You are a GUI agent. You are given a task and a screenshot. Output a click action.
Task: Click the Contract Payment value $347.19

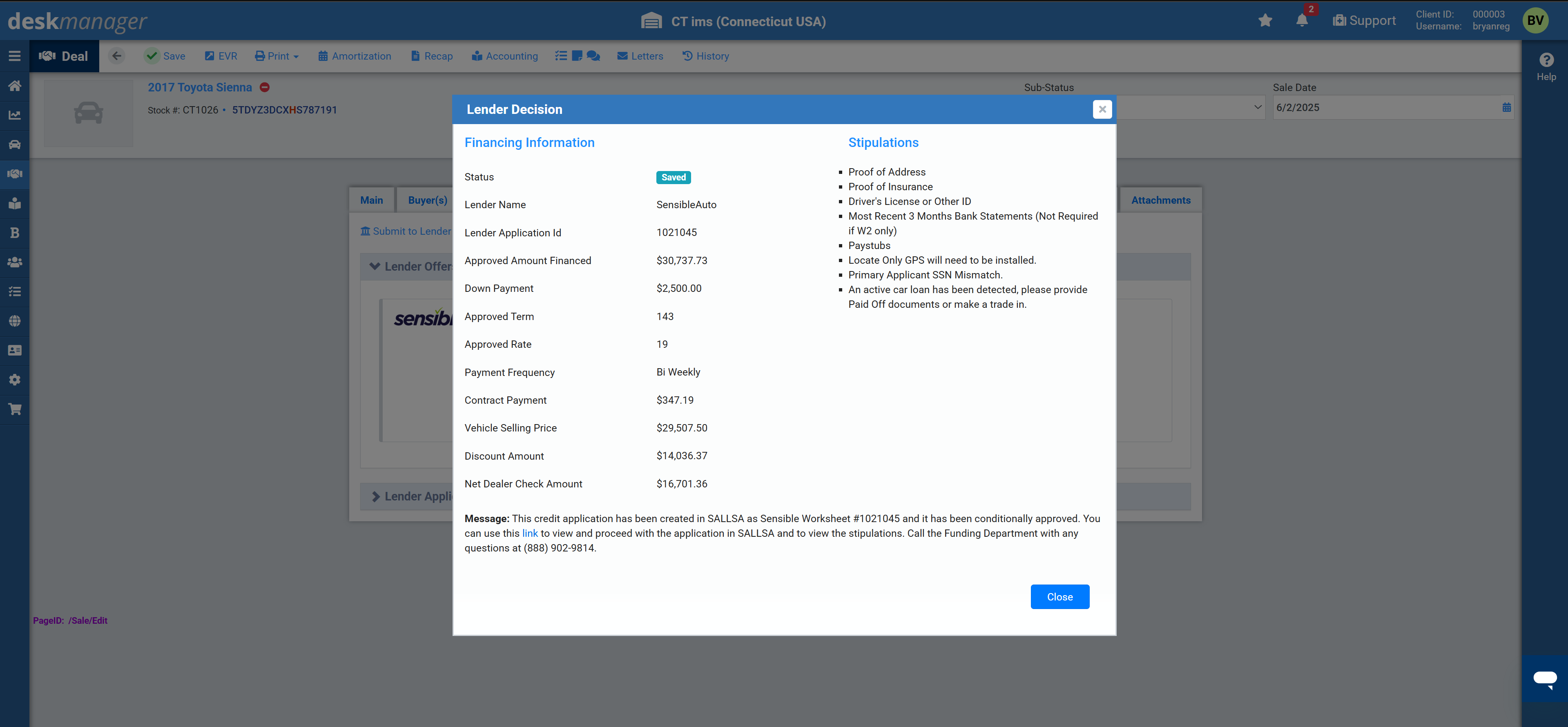674,400
